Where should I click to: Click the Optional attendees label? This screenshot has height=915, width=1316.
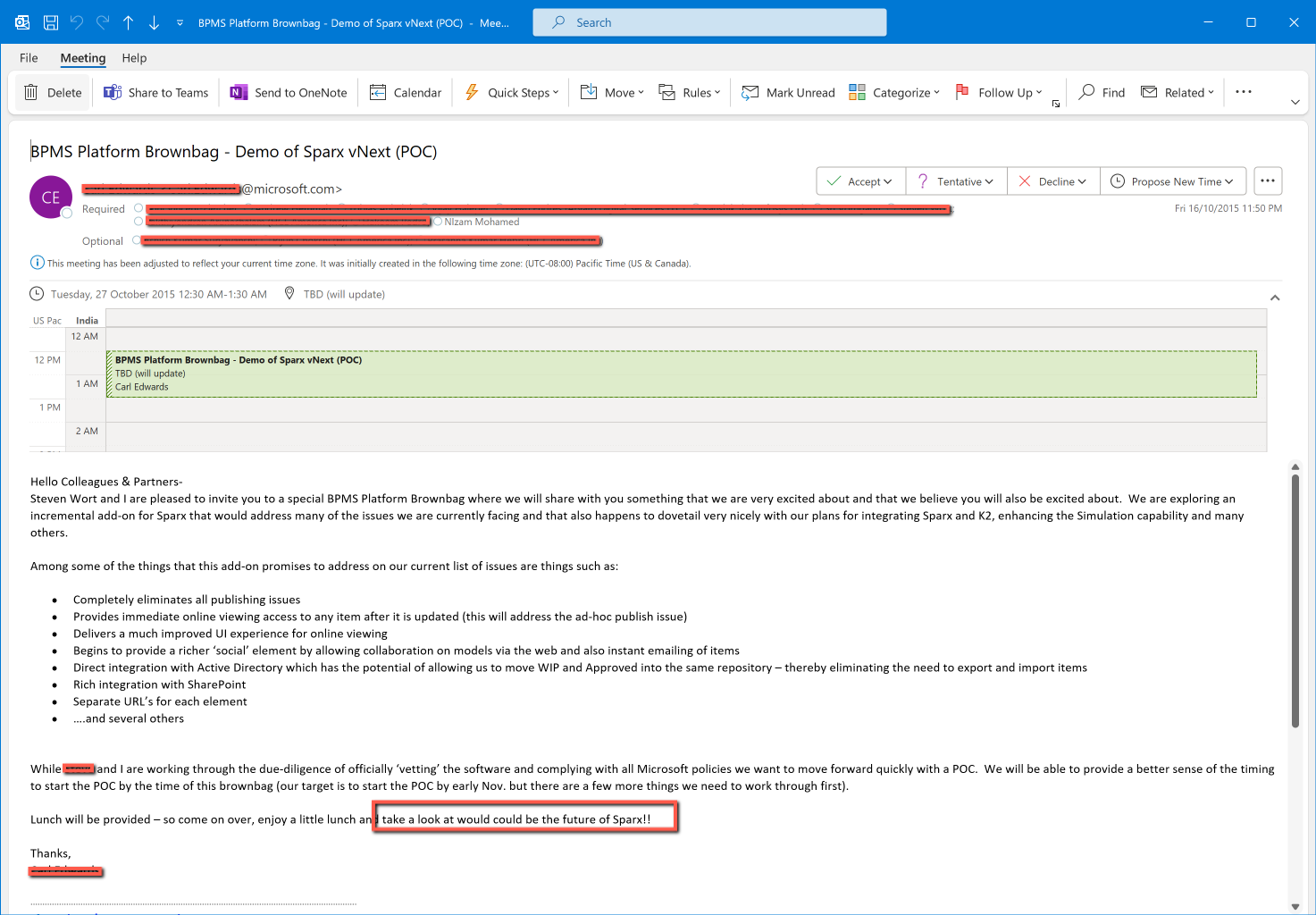103,241
